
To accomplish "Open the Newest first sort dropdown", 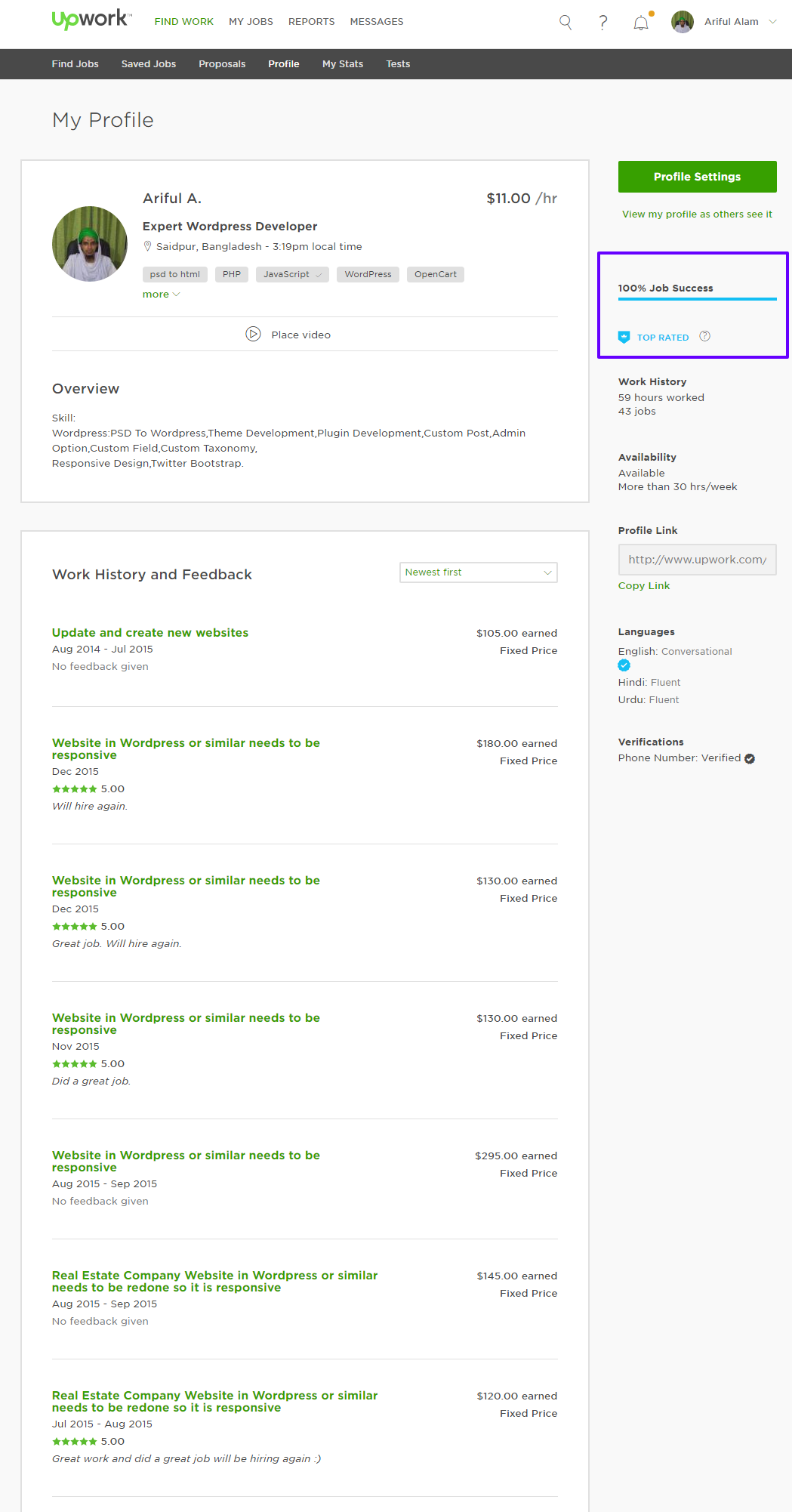I will click(479, 572).
